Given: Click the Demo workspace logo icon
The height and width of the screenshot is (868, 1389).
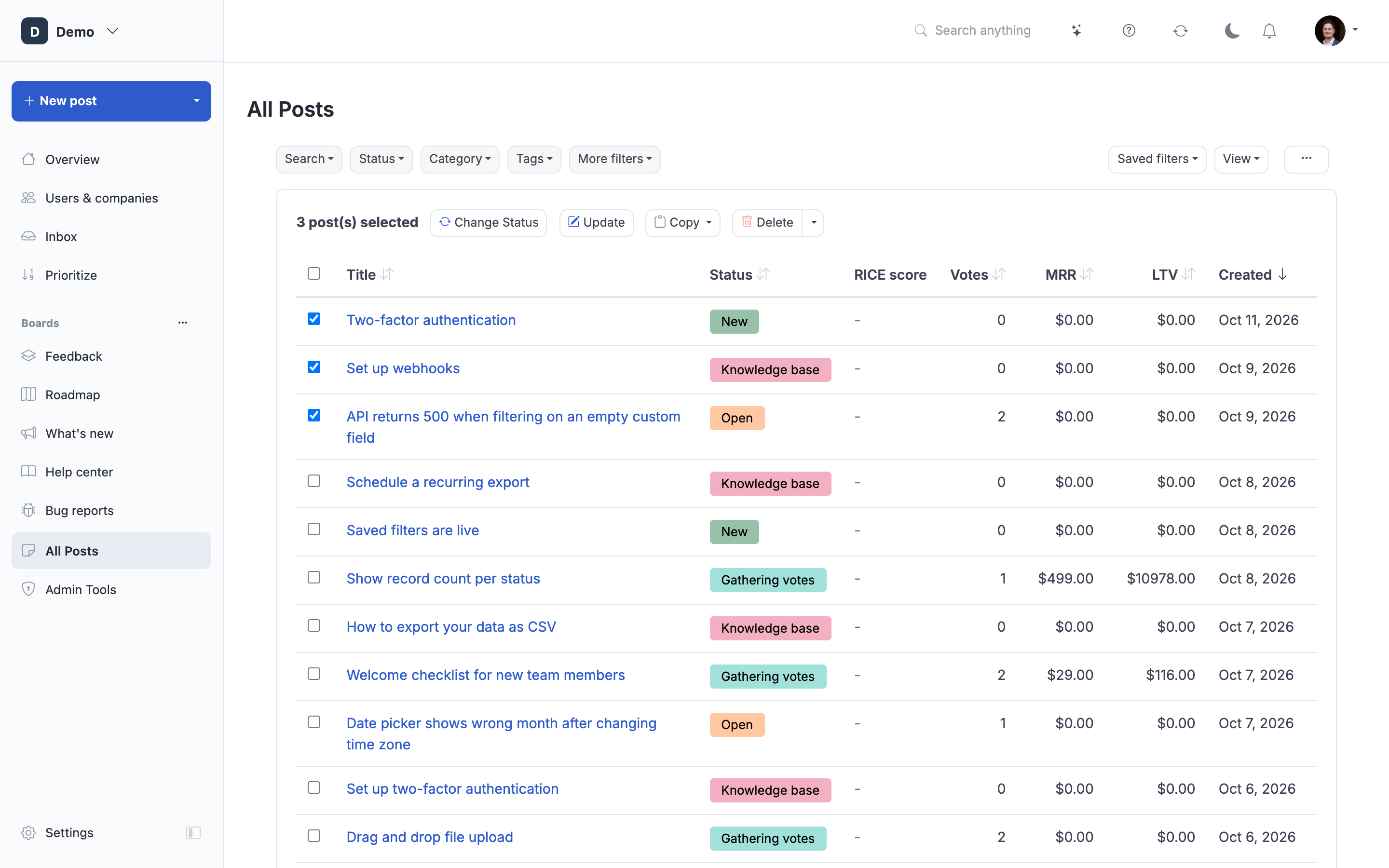Looking at the screenshot, I should point(34,31).
